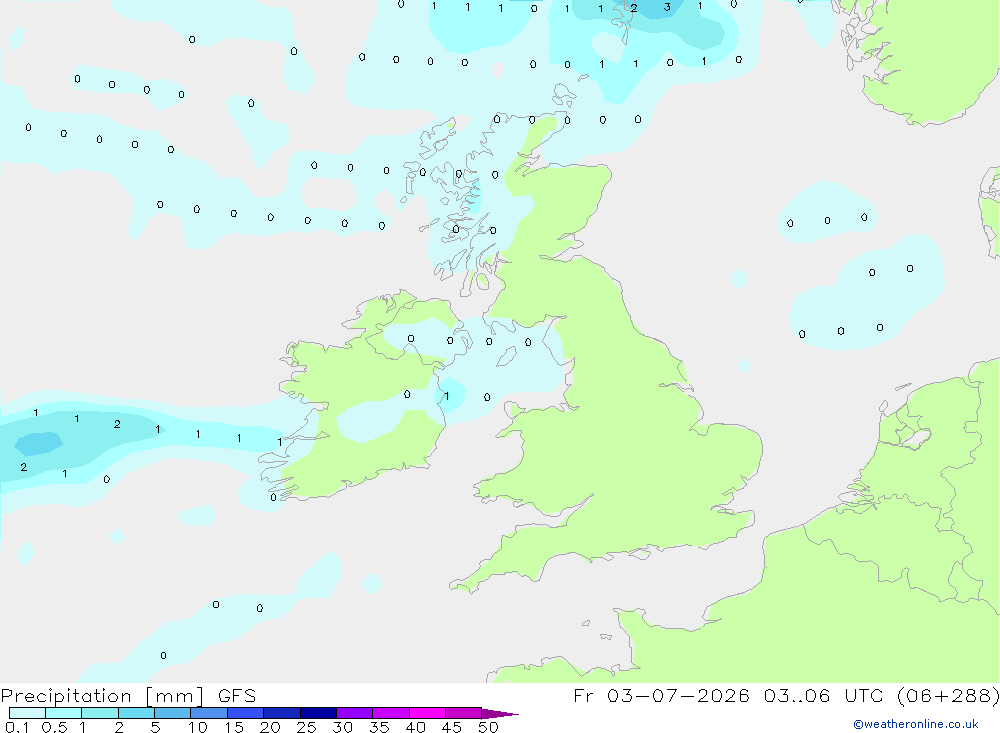The image size is (1000, 733).
Task: Pick the legend swatch between 30 and 35
Action: (x=355, y=713)
